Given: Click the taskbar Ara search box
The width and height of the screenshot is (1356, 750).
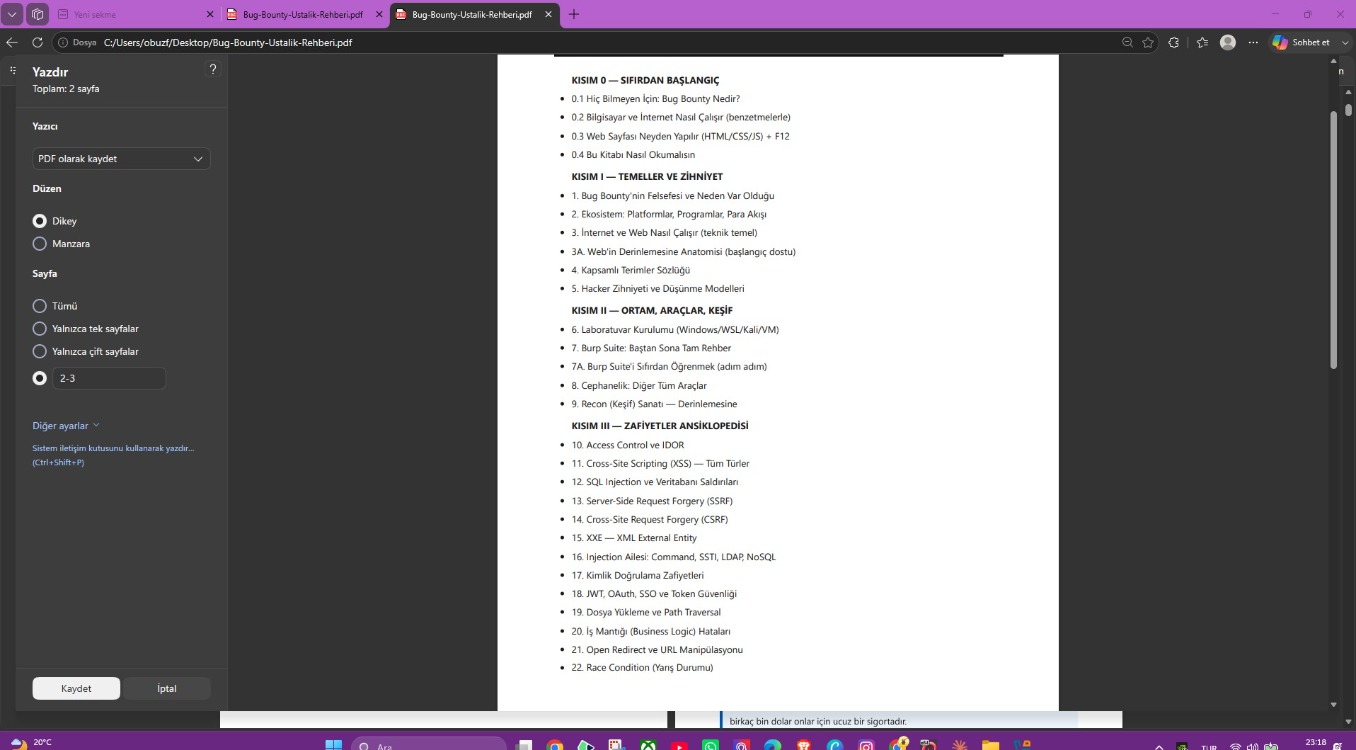Looking at the screenshot, I should pos(429,744).
